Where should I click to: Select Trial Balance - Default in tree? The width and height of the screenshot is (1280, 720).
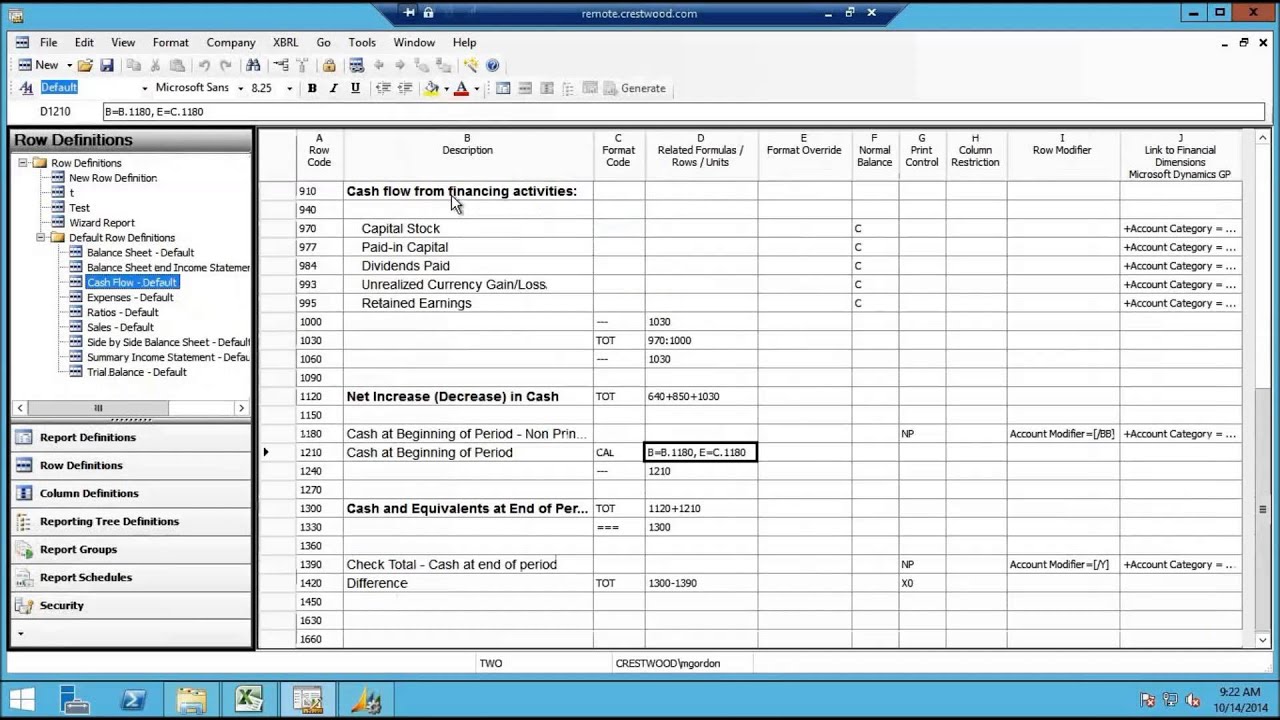point(136,372)
